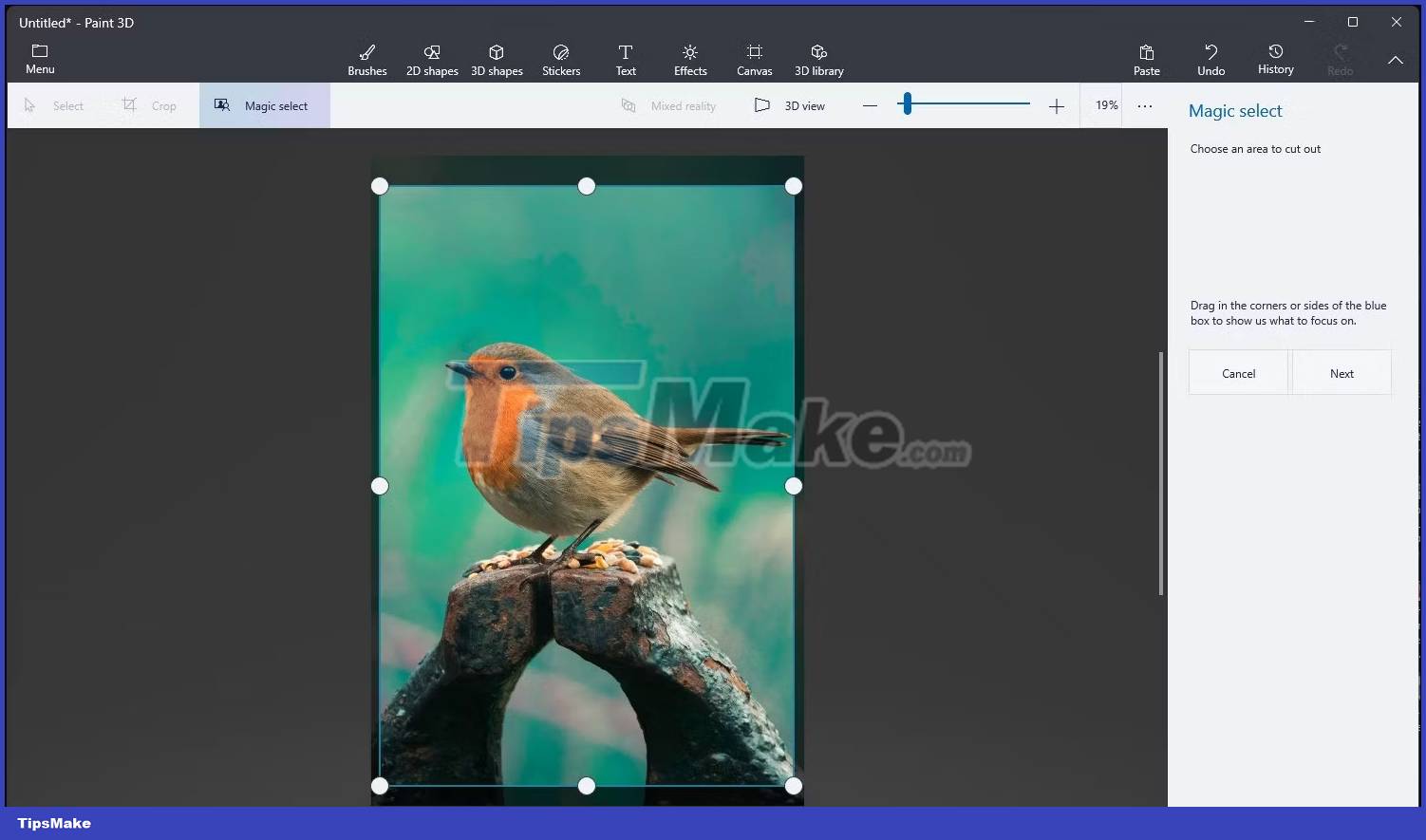The image size is (1426, 840).
Task: Cancel the Magic select operation
Action: (1238, 372)
